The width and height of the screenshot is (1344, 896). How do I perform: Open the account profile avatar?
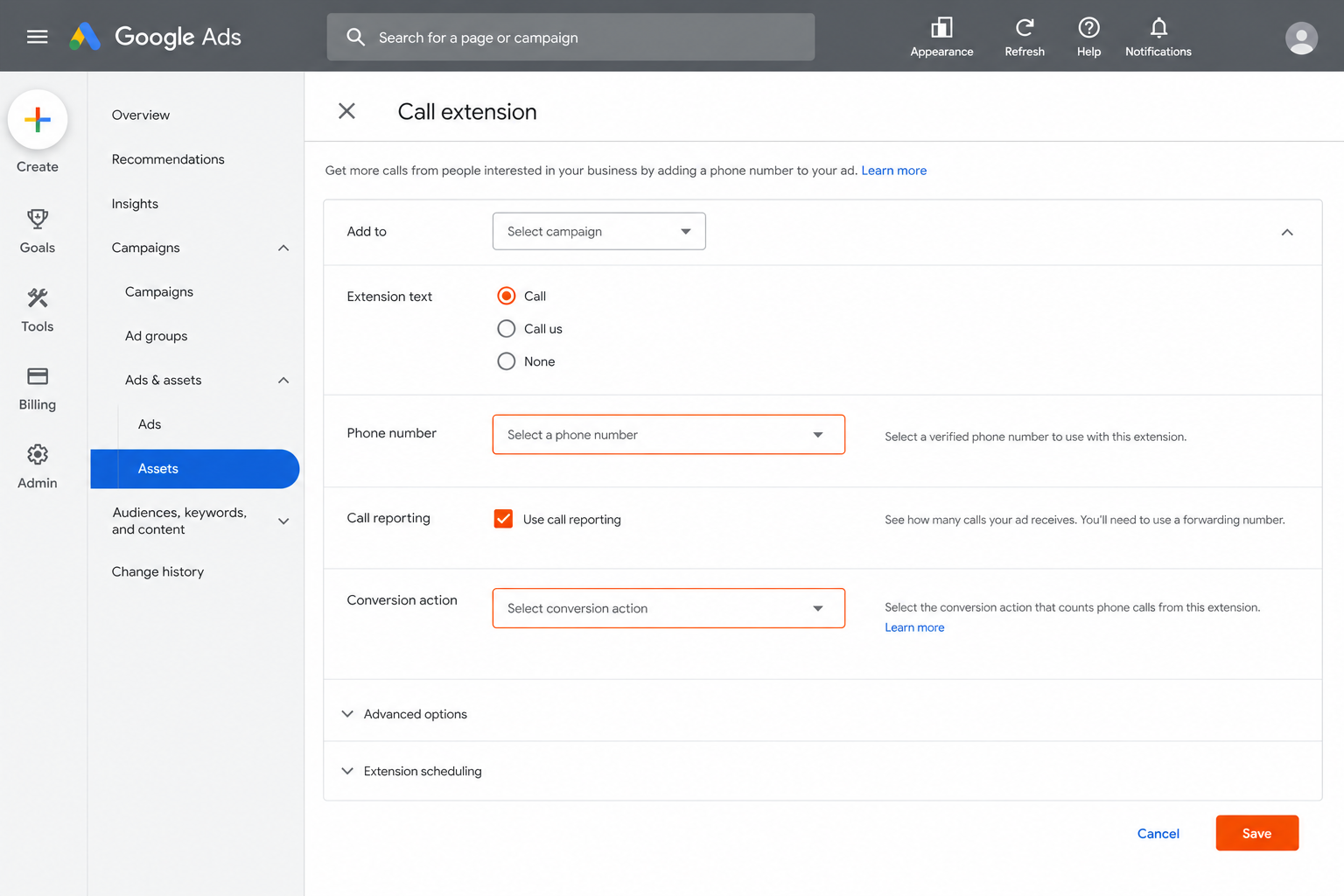pyautogui.click(x=1301, y=38)
